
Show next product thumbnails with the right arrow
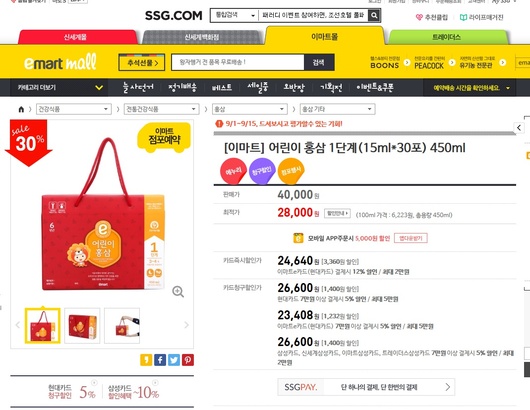186,325
